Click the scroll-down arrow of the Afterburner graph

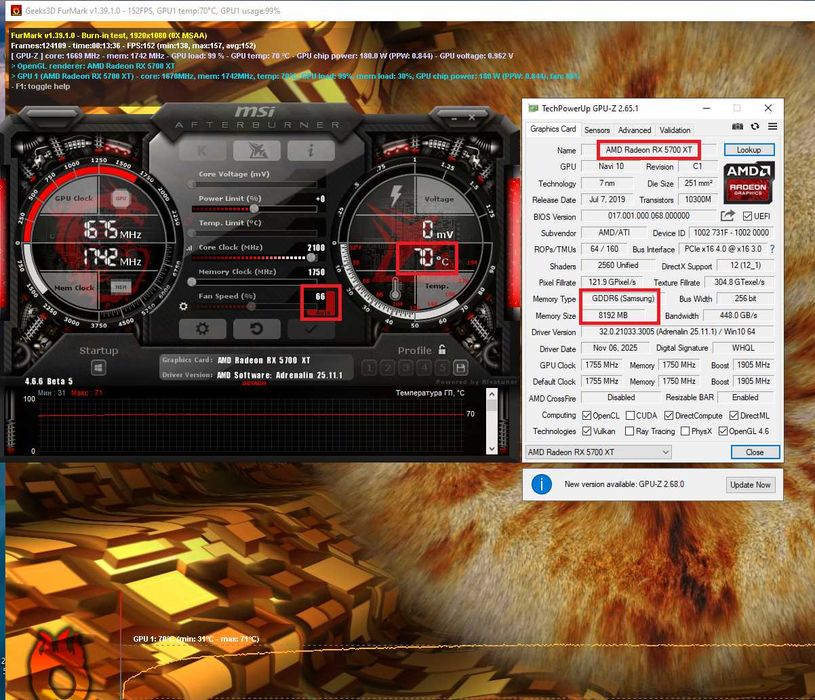pyautogui.click(x=491, y=448)
